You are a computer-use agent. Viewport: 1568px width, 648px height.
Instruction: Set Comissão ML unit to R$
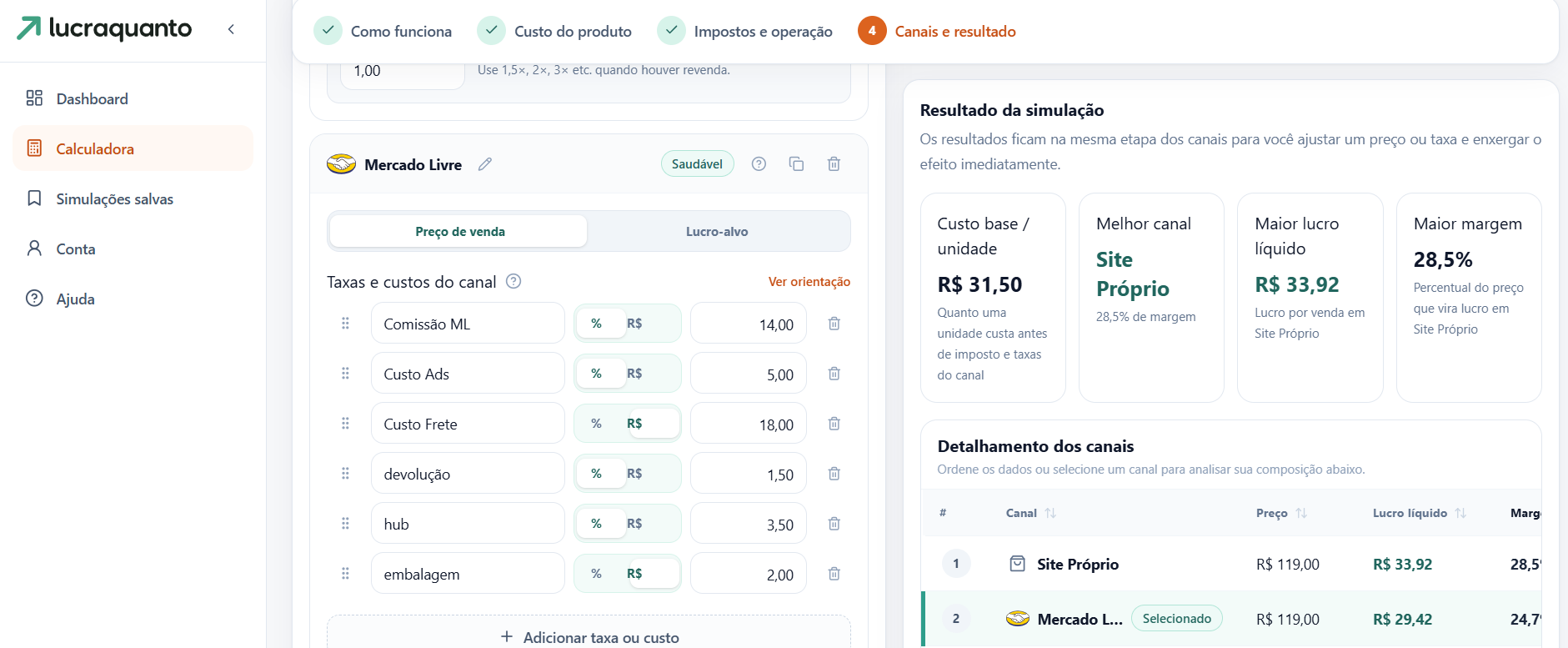(634, 323)
